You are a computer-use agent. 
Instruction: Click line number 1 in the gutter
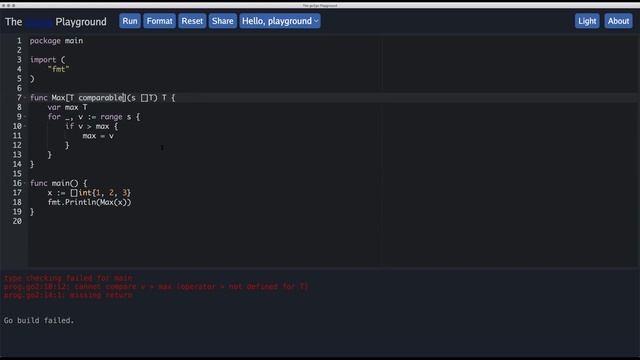[19, 41]
